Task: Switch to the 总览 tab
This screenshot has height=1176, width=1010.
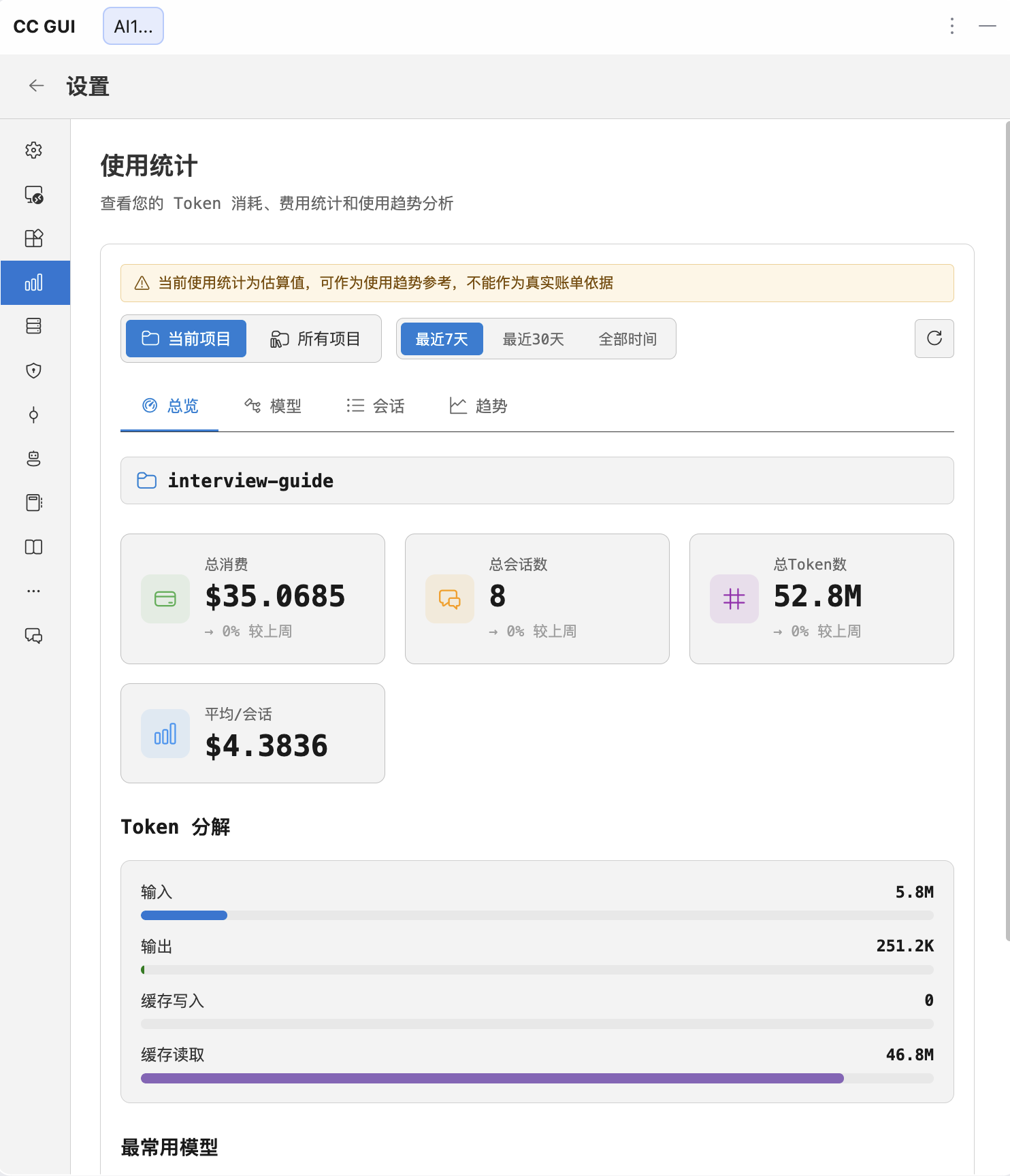Action: (169, 406)
